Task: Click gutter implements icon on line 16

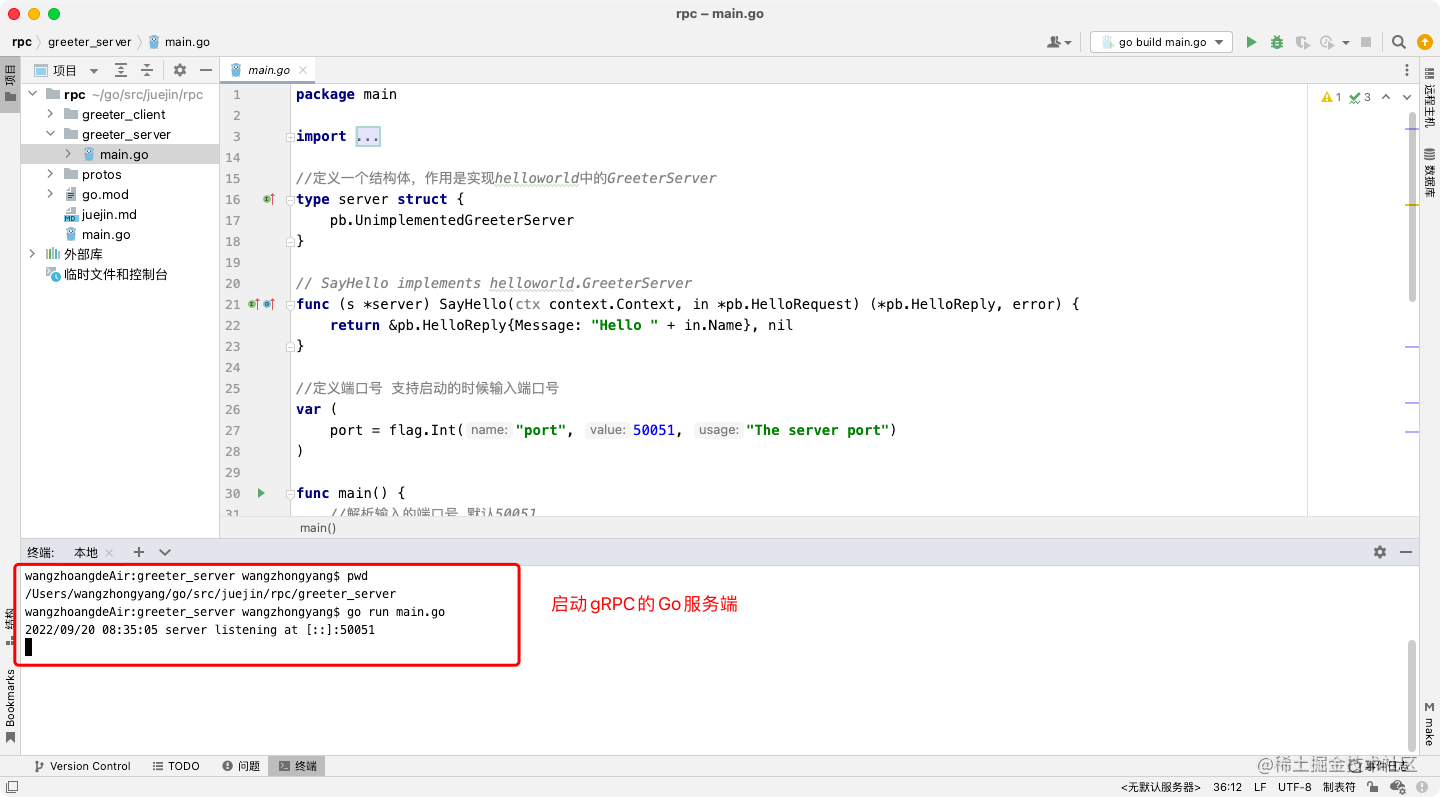Action: click(x=268, y=199)
